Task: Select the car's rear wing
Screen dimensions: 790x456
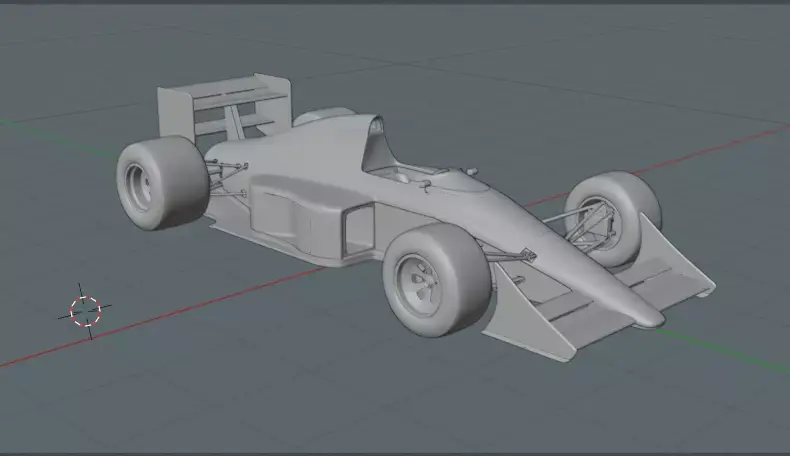Action: pos(224,107)
